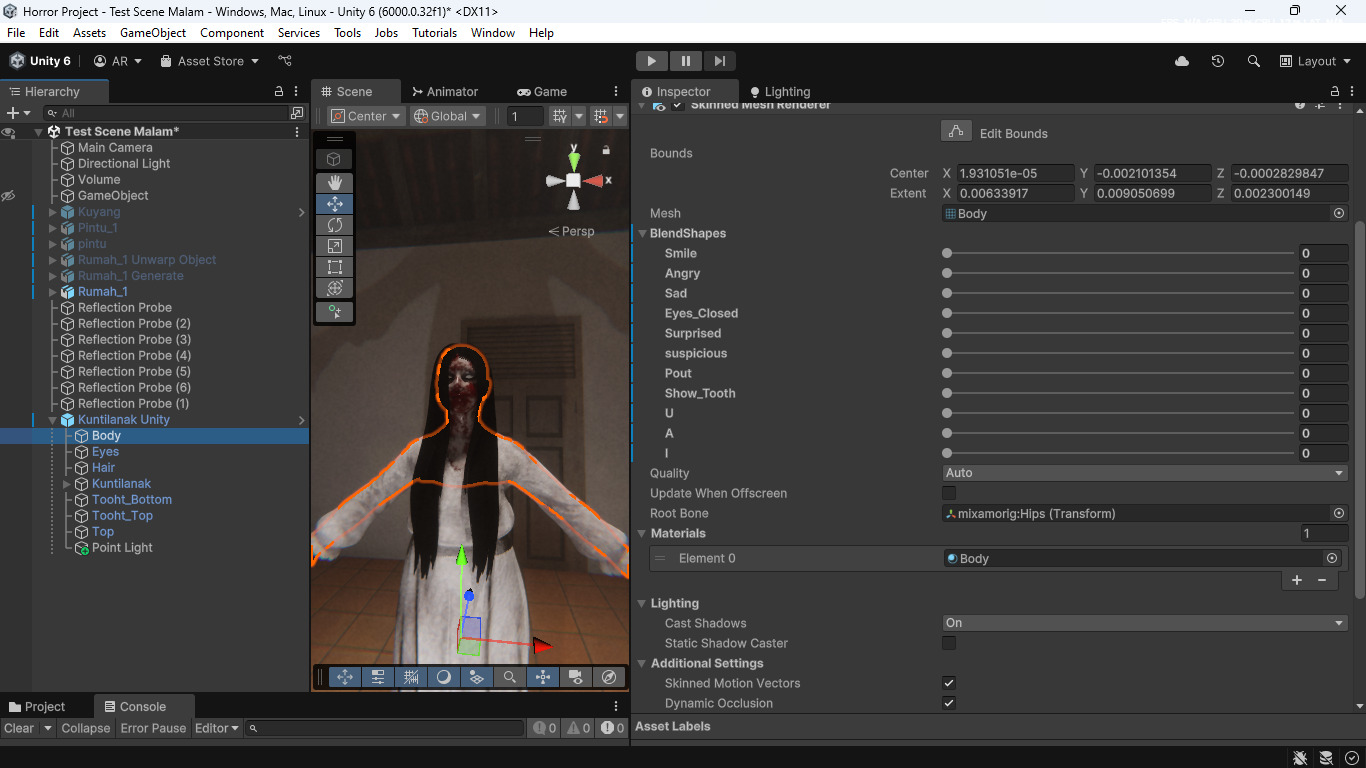The image size is (1366, 768).
Task: Open Undo History clock icon
Action: (x=1217, y=61)
